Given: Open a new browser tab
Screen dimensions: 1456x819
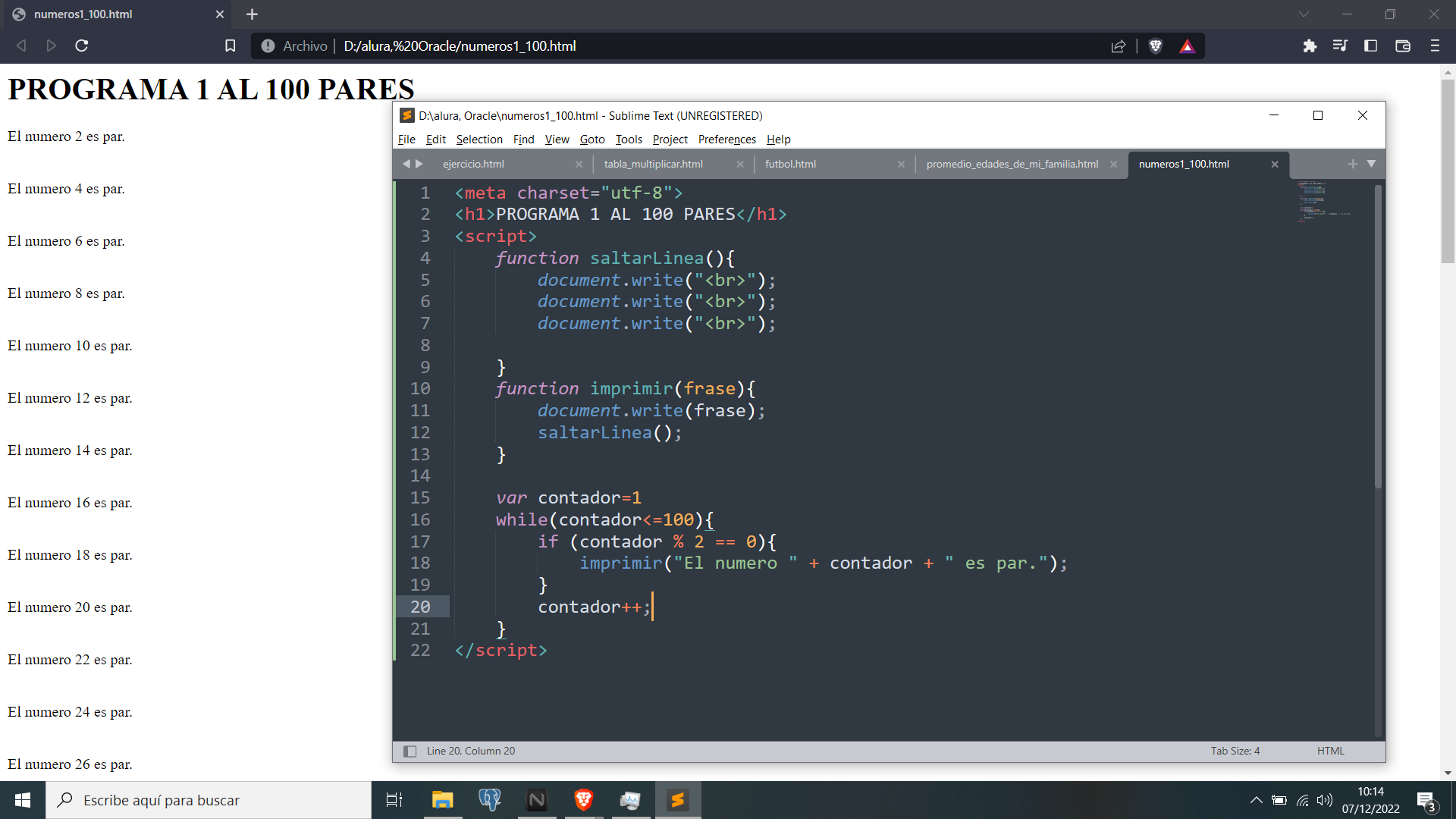Looking at the screenshot, I should [253, 14].
